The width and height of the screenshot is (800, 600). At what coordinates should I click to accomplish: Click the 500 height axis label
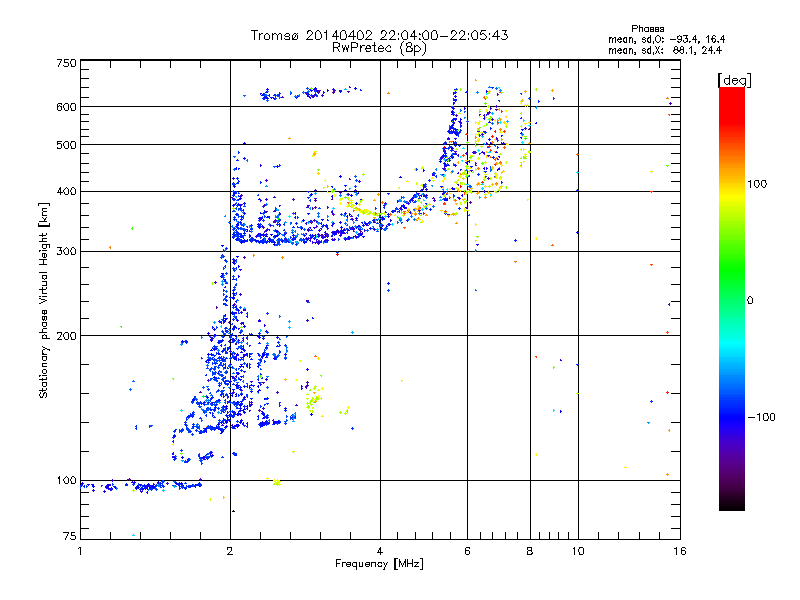[66, 145]
